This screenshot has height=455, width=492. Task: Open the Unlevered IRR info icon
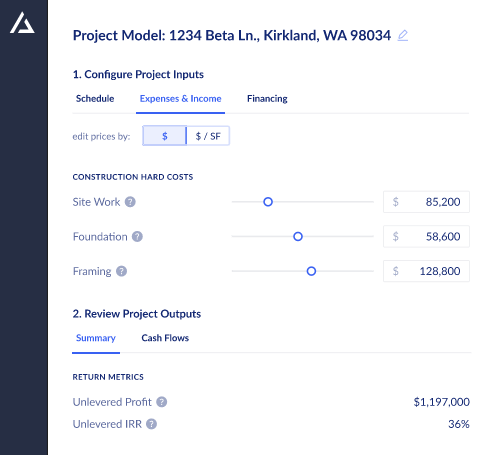pyautogui.click(x=152, y=424)
